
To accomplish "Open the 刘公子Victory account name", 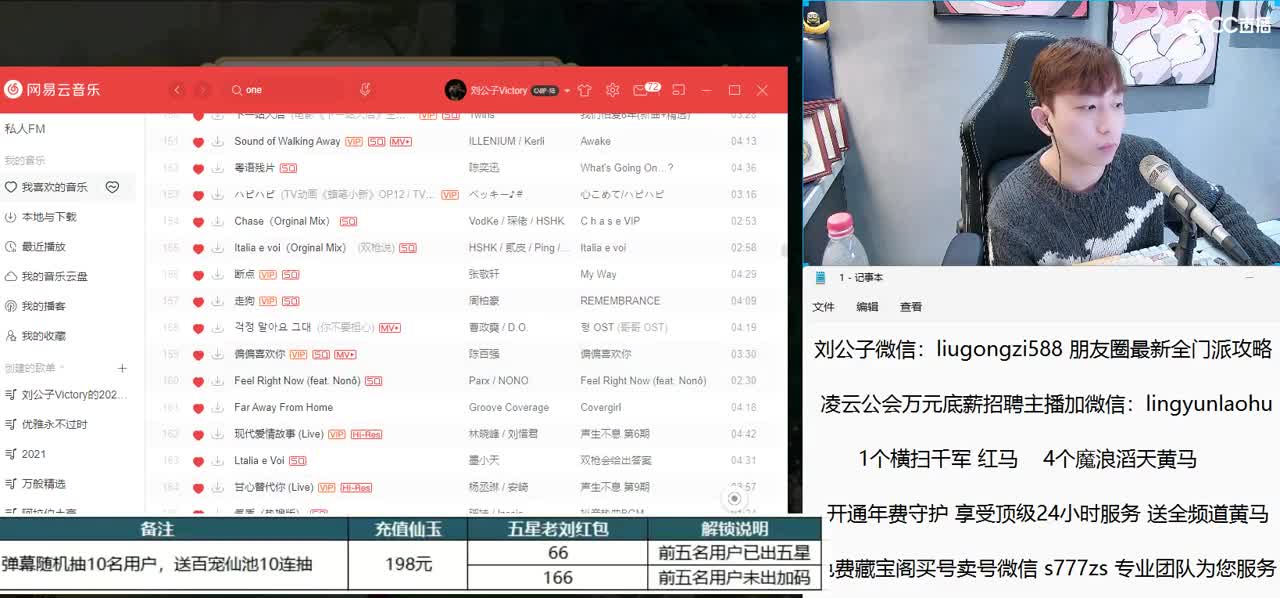I will (498, 90).
